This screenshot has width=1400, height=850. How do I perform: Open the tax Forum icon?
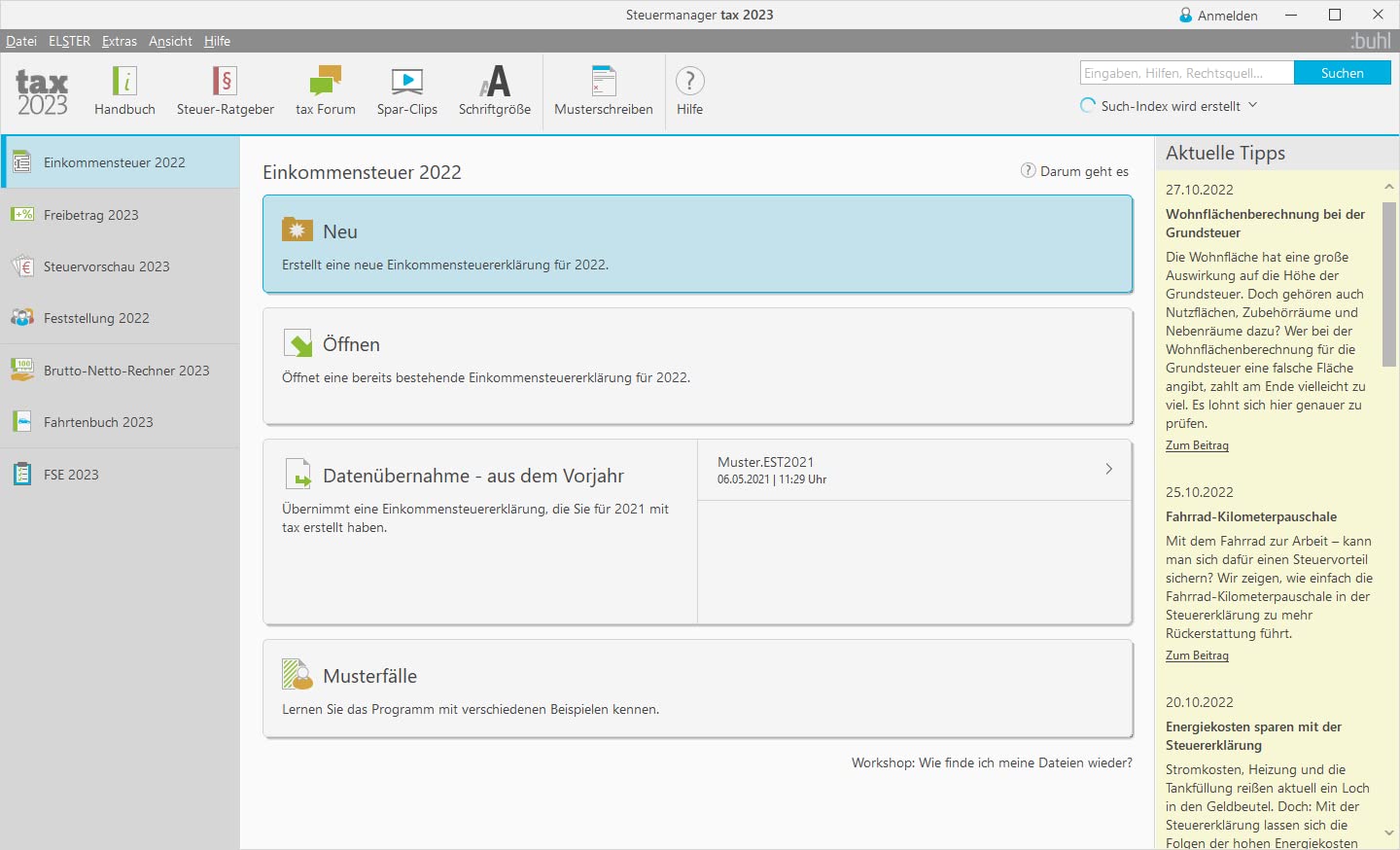coord(326,81)
